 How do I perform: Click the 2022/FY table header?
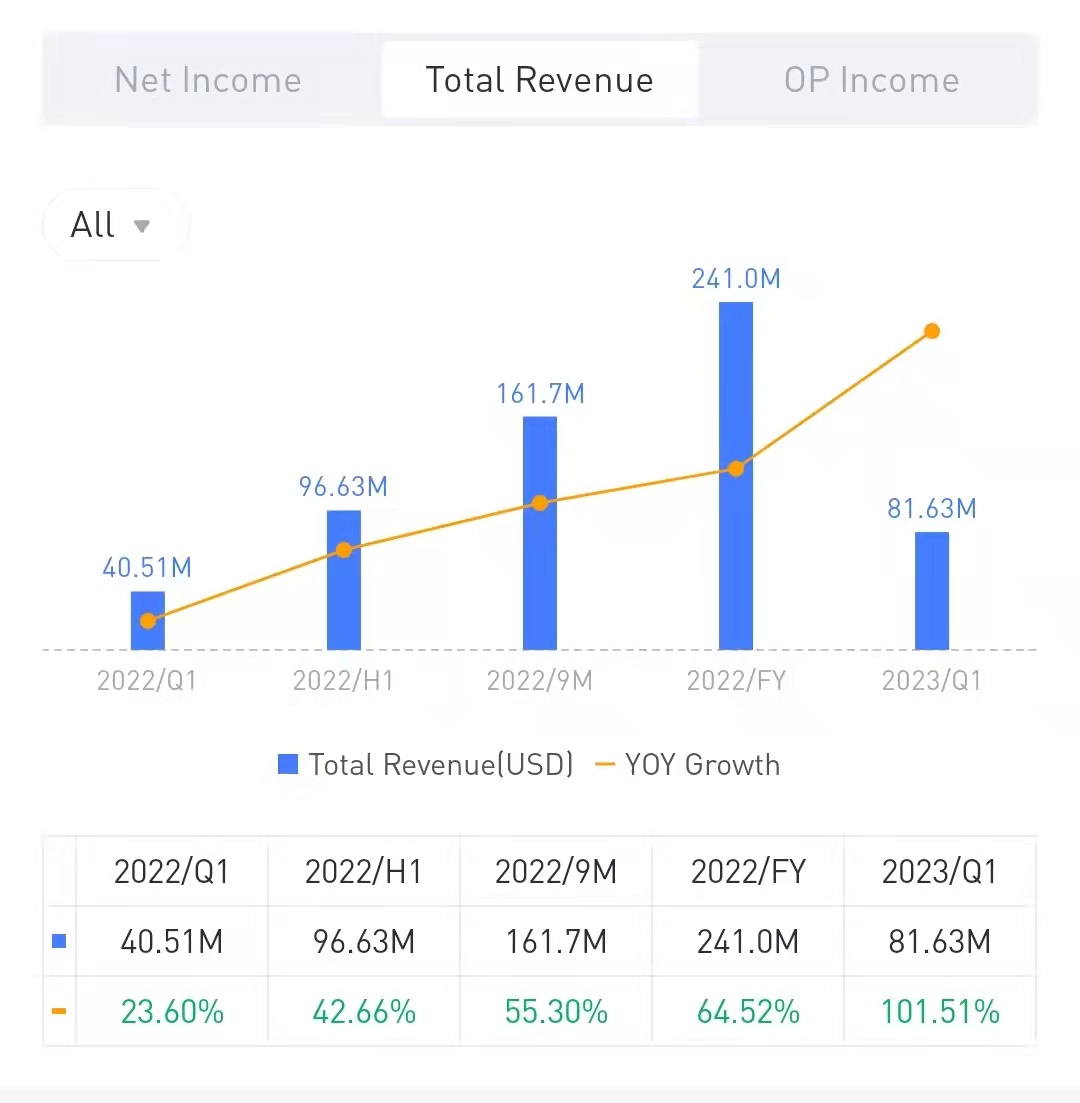tap(748, 872)
